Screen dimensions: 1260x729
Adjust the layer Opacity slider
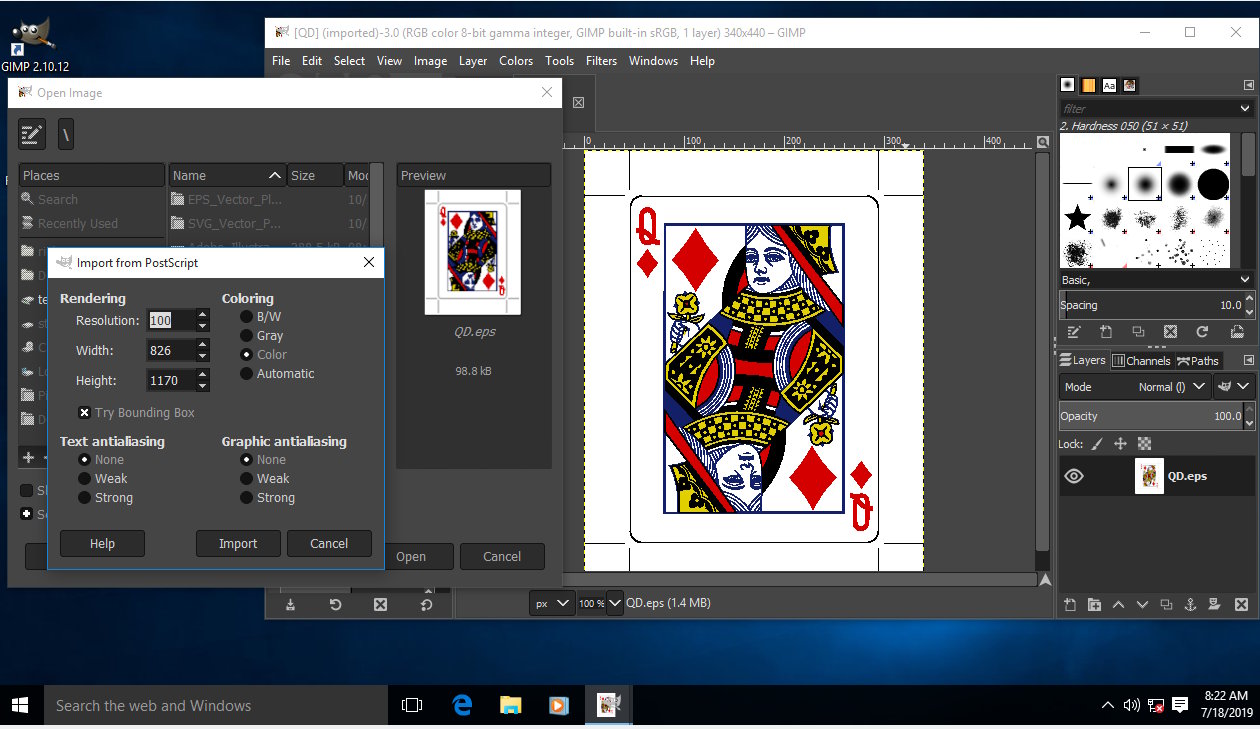coord(1150,416)
